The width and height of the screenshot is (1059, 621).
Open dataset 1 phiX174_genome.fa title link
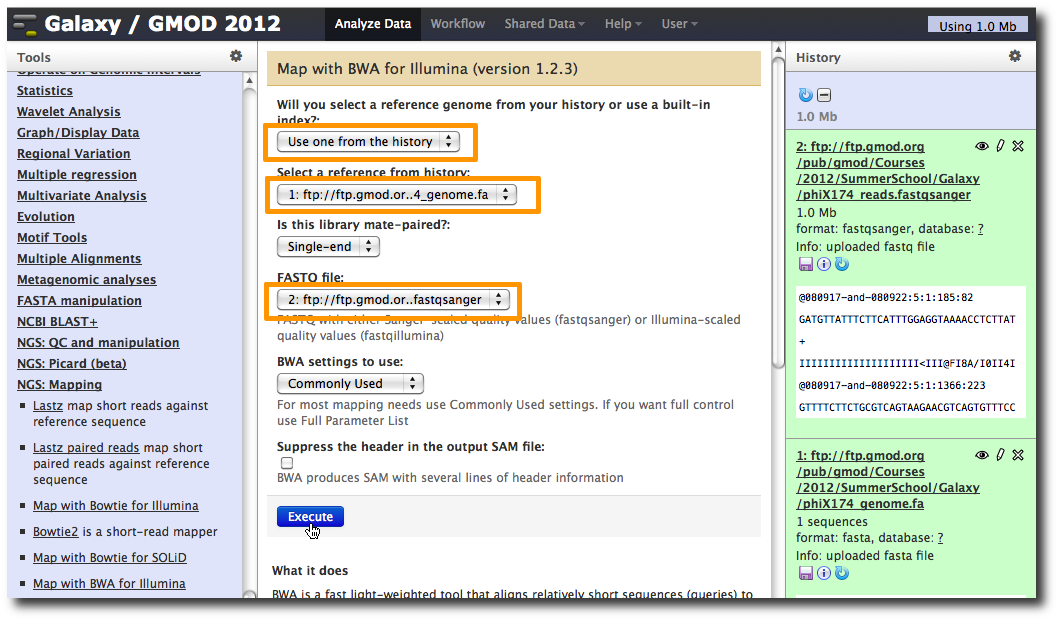(x=887, y=479)
